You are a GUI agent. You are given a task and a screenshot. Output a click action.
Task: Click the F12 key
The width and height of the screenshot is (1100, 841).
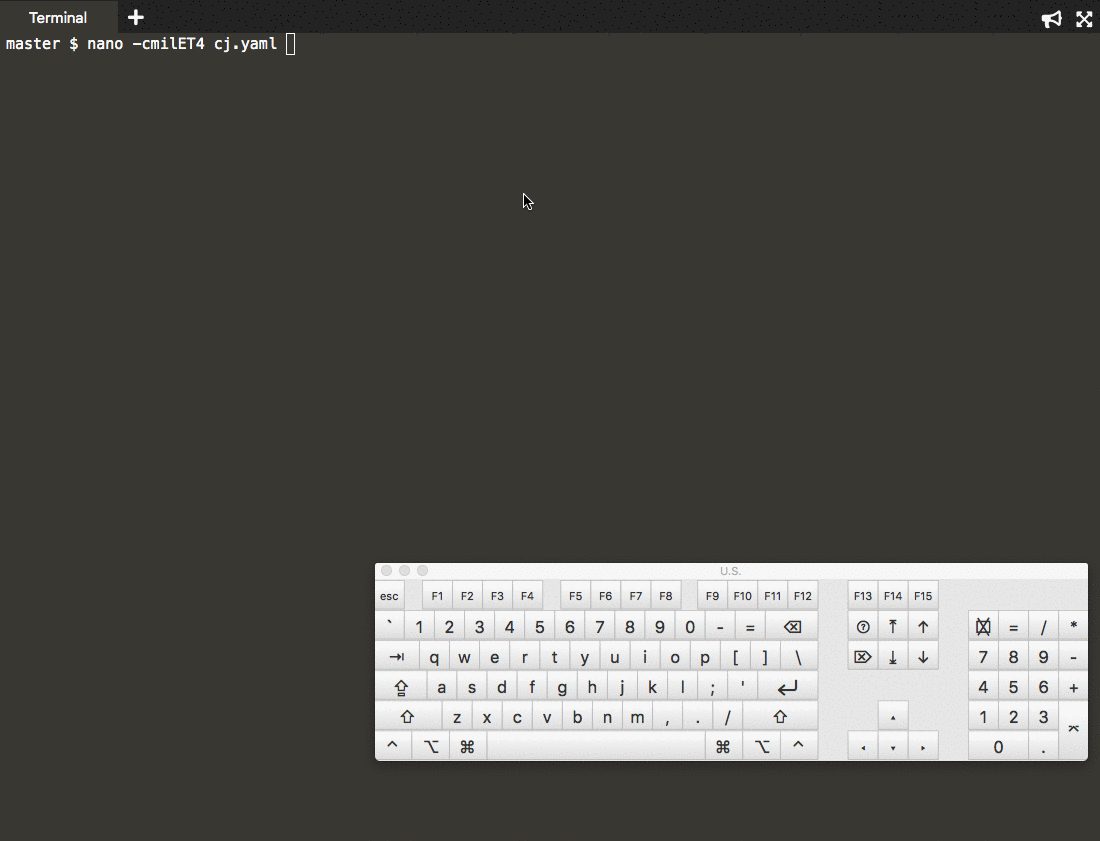pyautogui.click(x=803, y=596)
